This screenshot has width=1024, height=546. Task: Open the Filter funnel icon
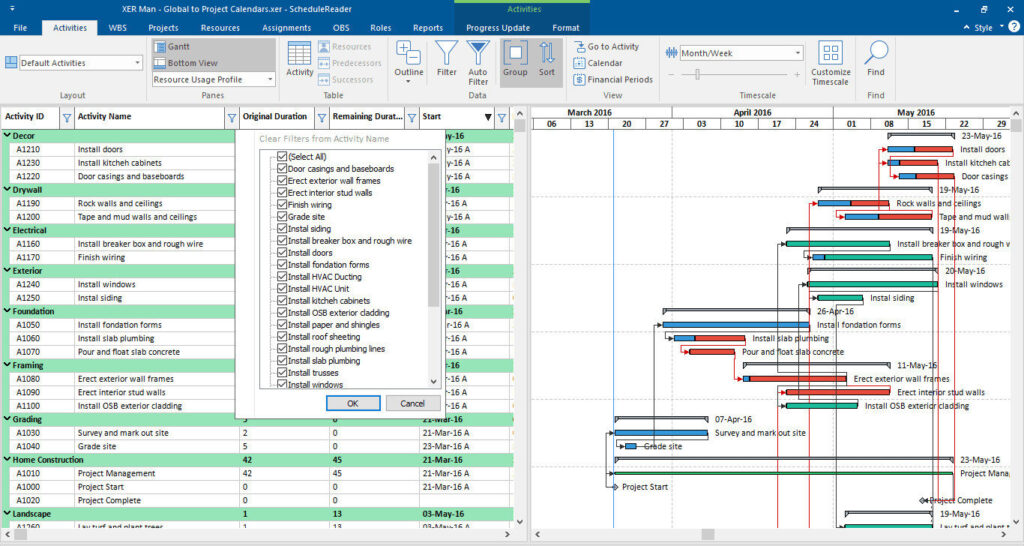[x=447, y=52]
